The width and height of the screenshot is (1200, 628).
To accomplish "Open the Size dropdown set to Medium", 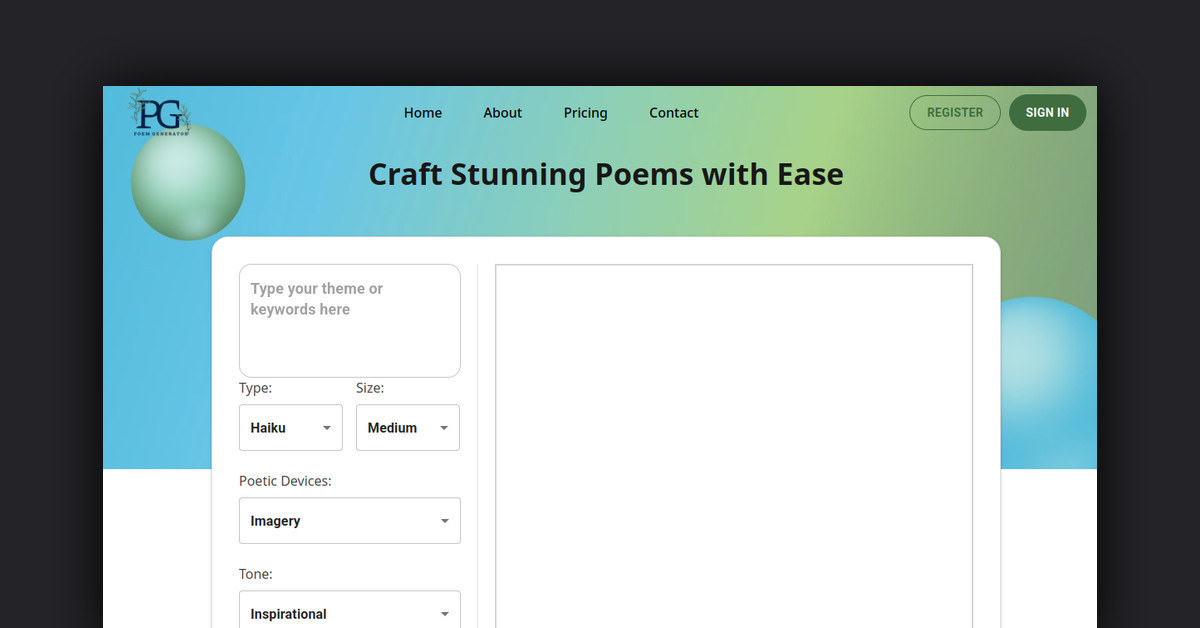I will point(407,427).
